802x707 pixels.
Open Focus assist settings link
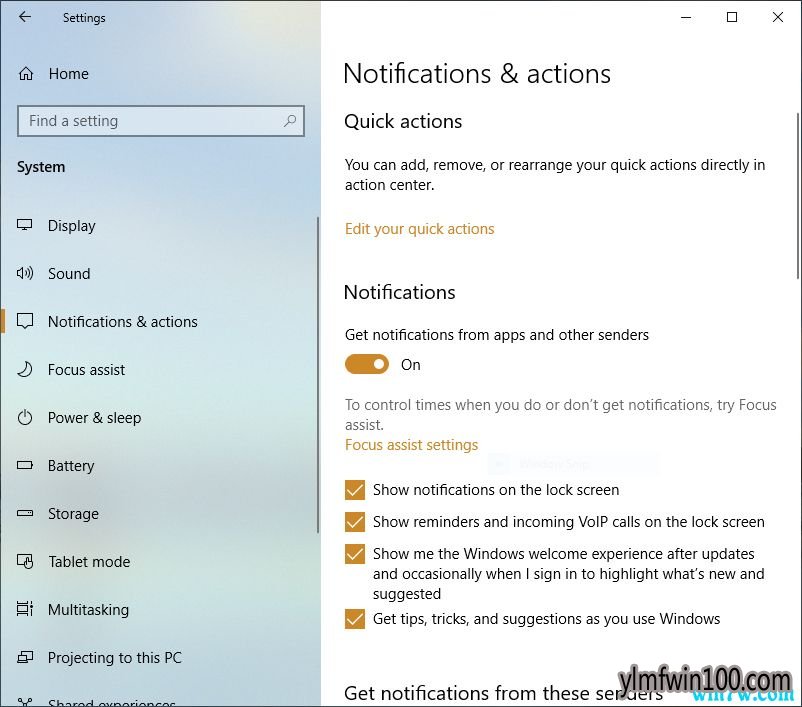pos(411,445)
